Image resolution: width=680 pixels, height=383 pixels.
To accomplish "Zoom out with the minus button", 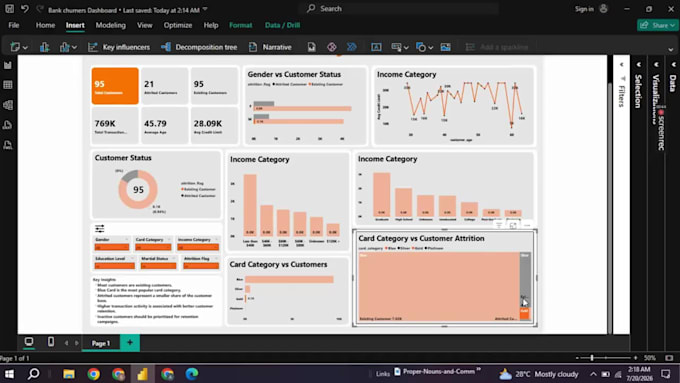I will point(577,358).
